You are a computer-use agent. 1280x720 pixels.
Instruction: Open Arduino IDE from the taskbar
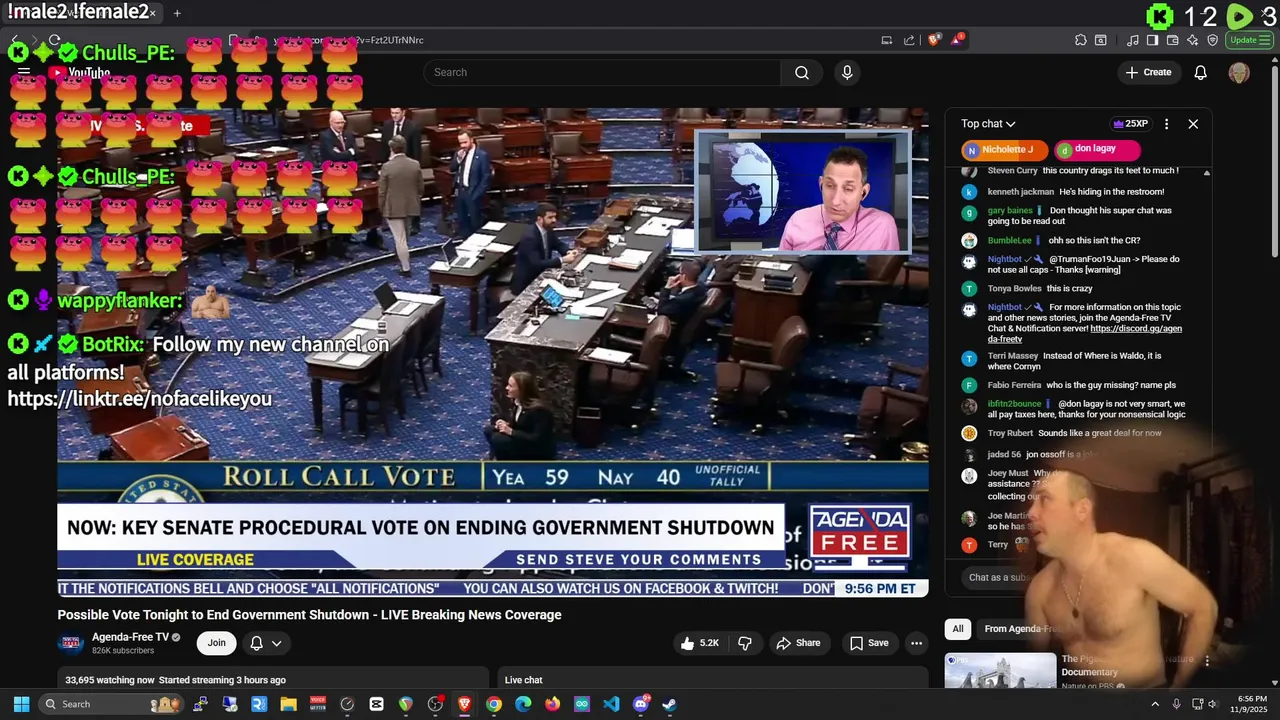582,704
